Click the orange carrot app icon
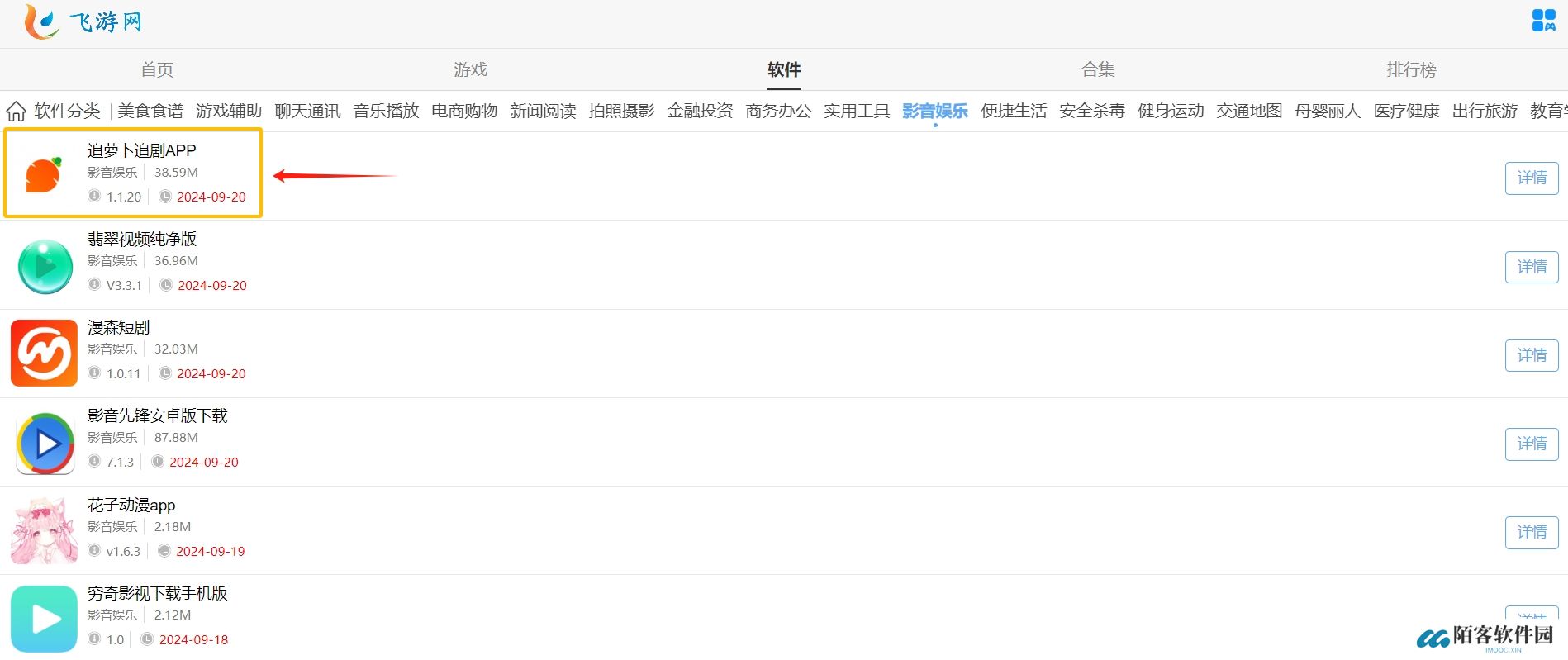Viewport: 1568px width, 660px height. point(44,174)
